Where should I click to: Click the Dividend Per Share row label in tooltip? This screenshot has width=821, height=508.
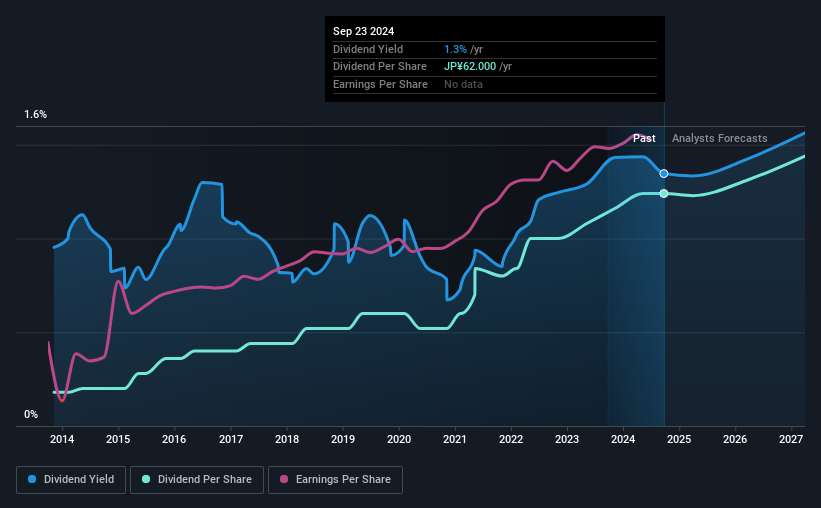click(x=380, y=67)
